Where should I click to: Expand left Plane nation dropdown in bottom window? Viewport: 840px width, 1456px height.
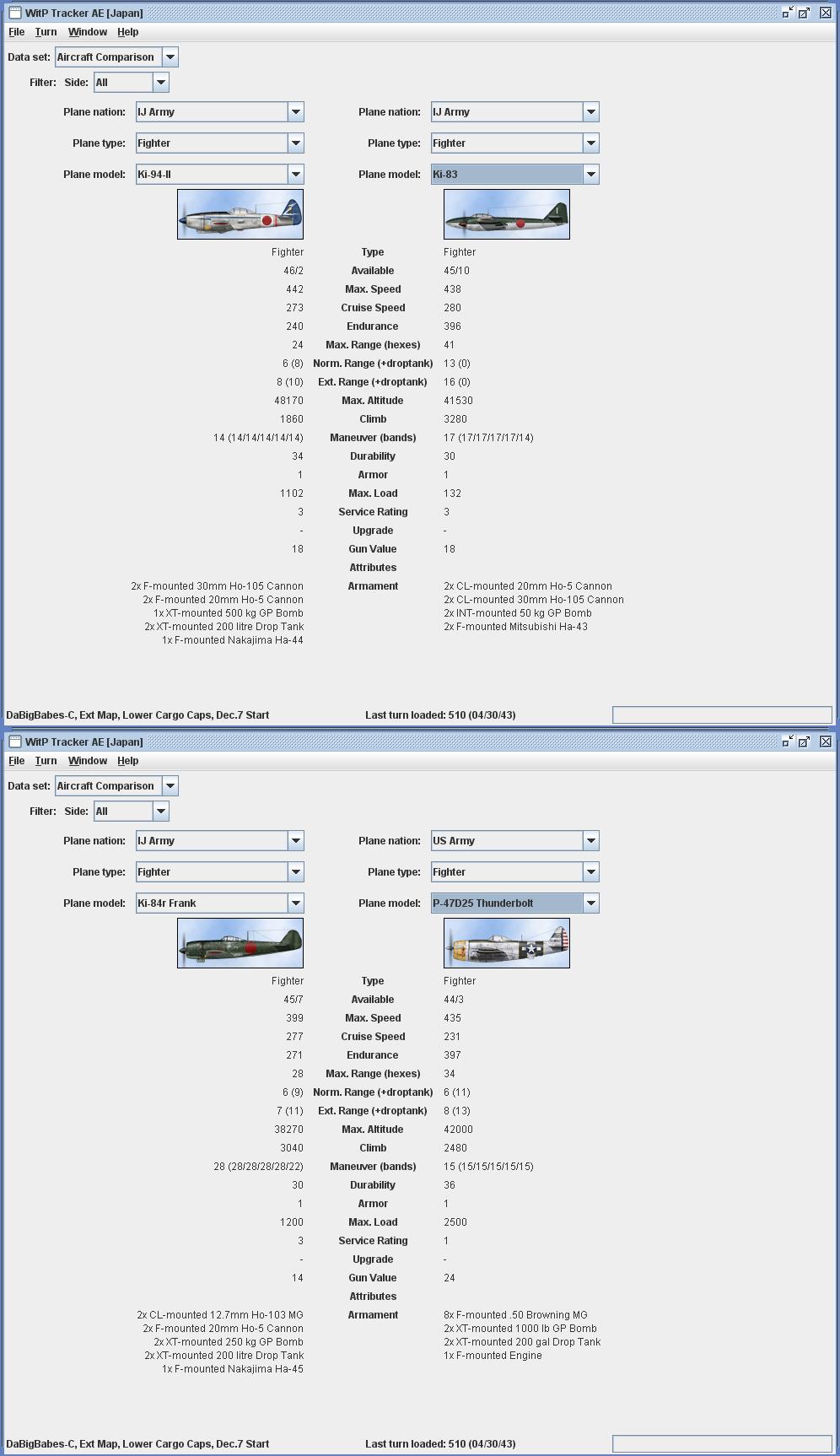coord(295,841)
